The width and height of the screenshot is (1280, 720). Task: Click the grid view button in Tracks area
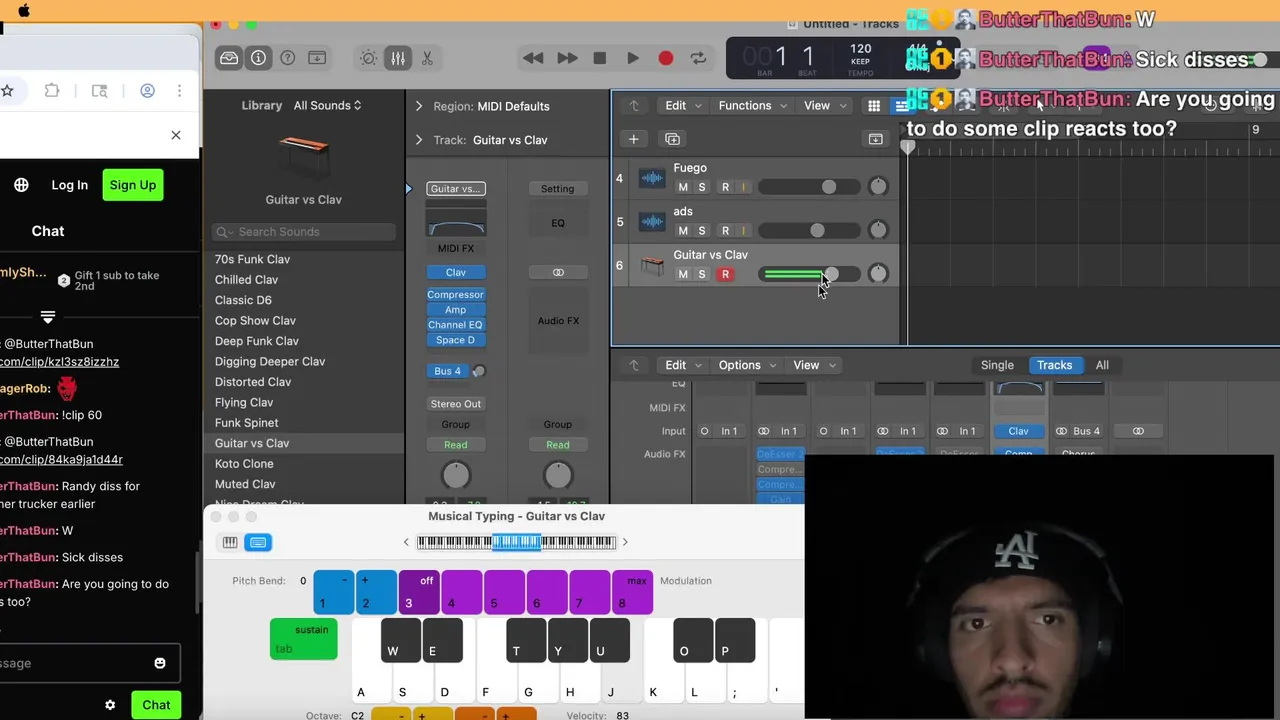click(x=874, y=106)
